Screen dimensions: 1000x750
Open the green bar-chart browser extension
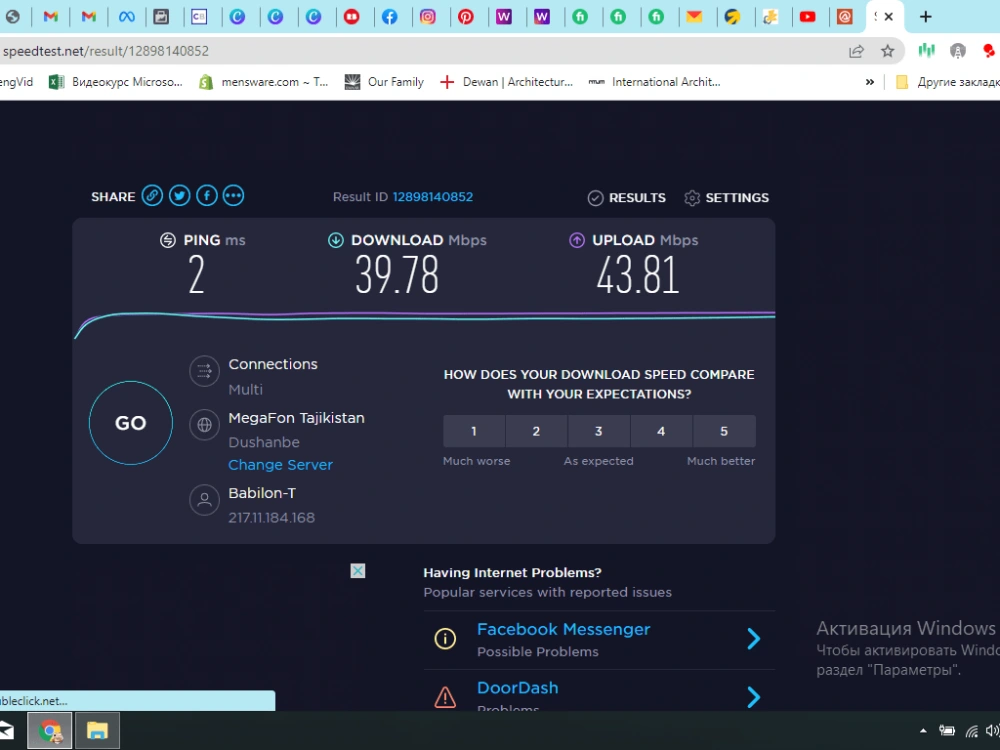926,50
